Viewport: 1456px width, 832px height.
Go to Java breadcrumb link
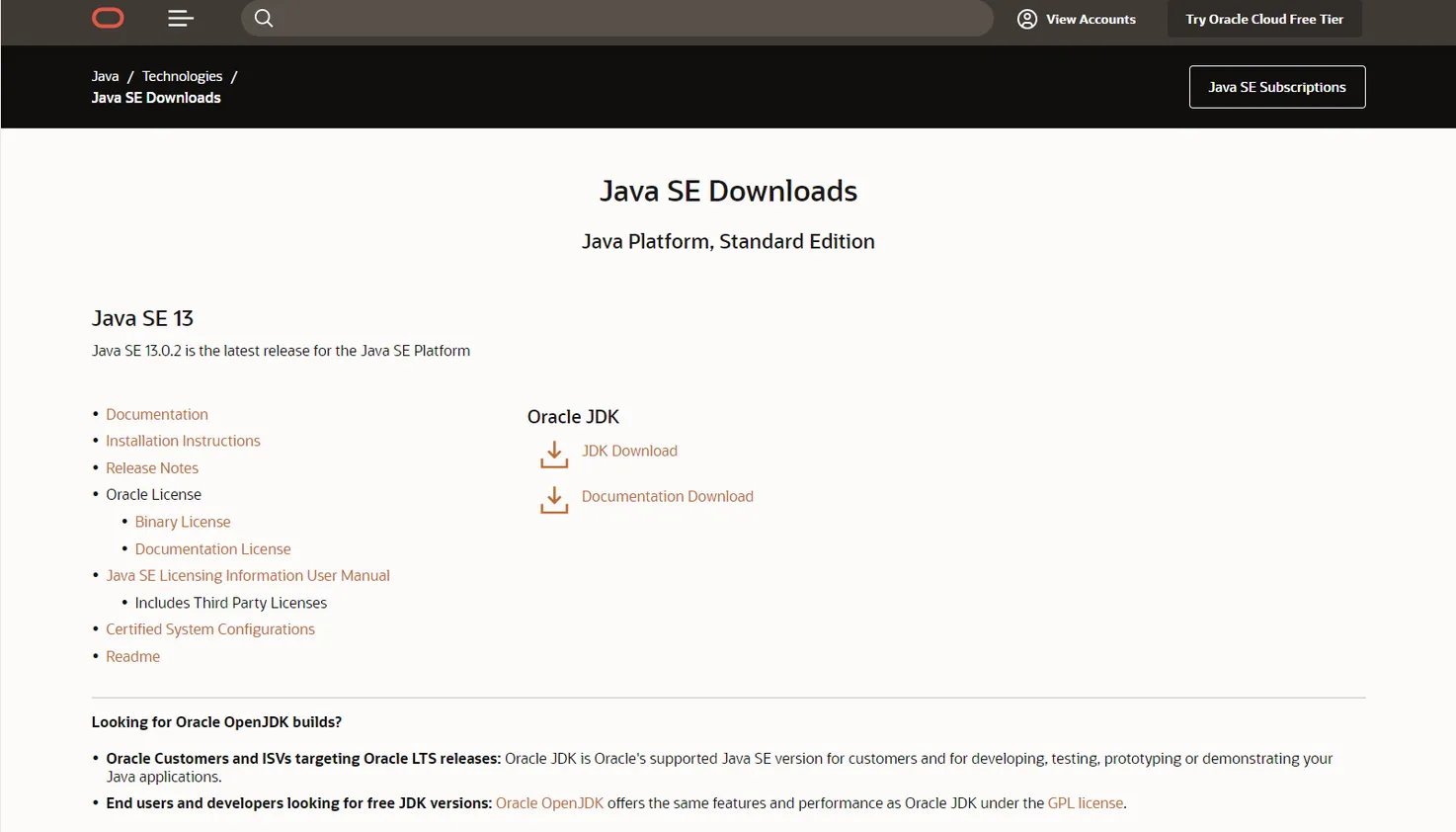click(105, 76)
